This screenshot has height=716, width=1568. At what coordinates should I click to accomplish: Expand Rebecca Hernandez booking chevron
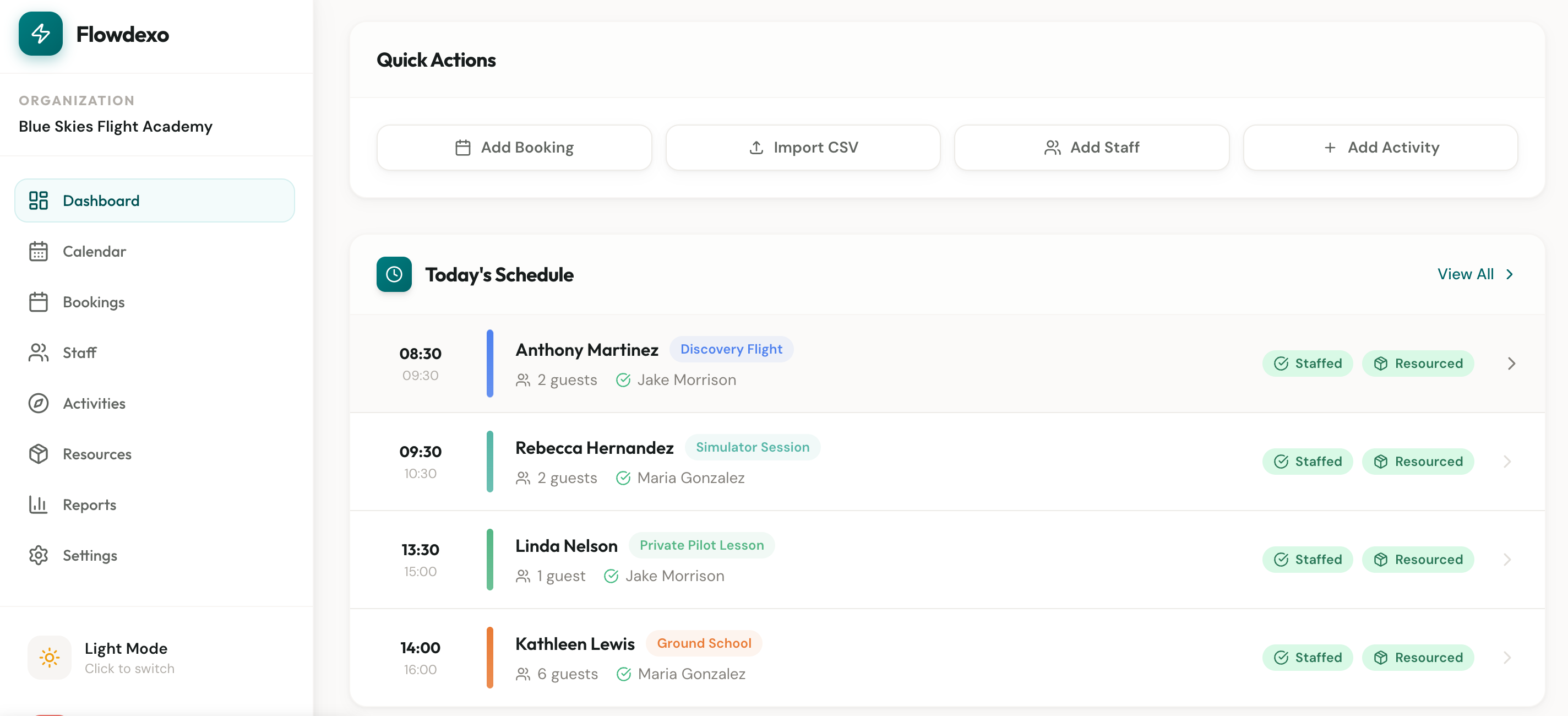(x=1506, y=462)
